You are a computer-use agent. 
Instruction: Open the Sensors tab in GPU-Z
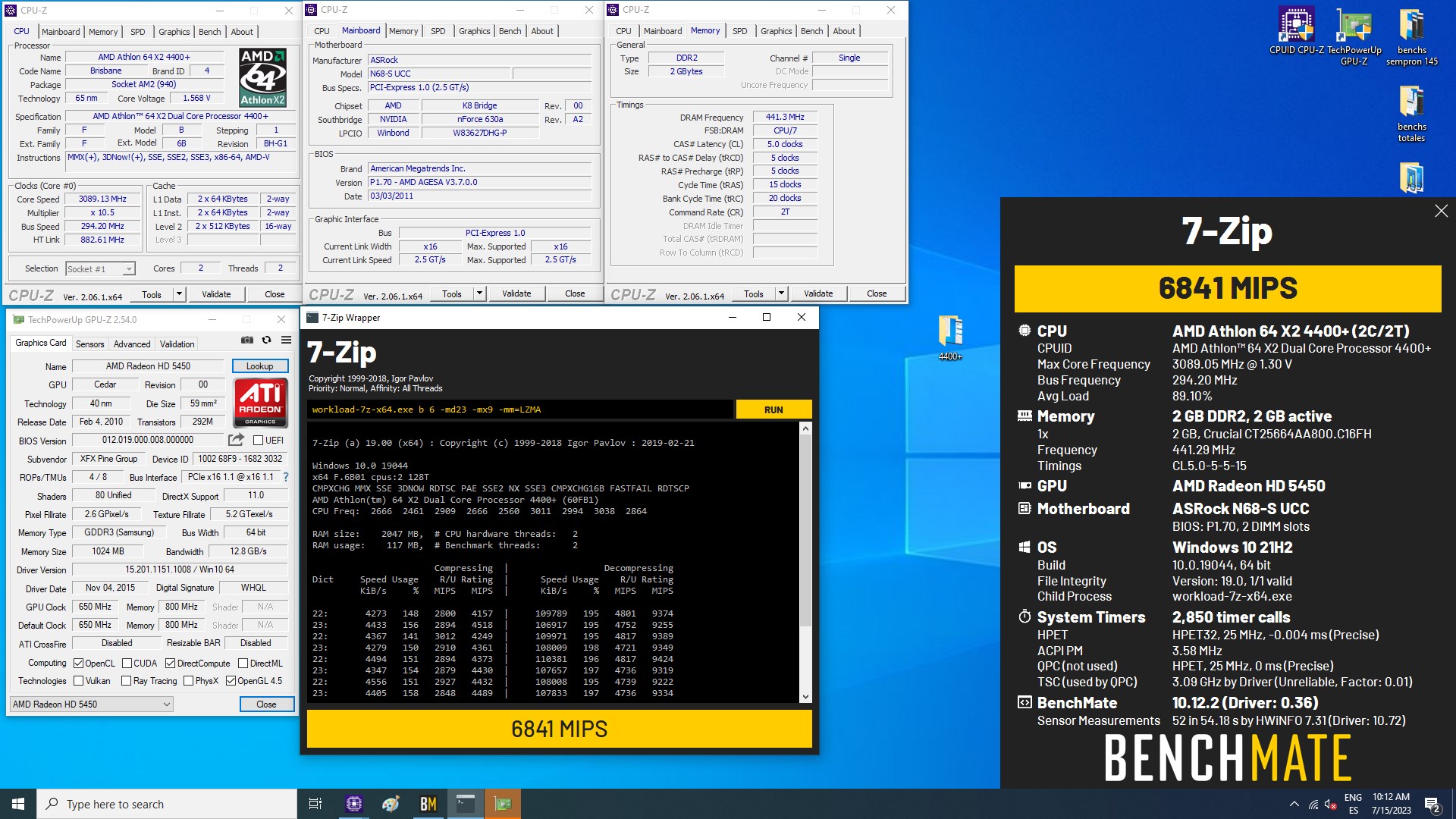pyautogui.click(x=89, y=344)
